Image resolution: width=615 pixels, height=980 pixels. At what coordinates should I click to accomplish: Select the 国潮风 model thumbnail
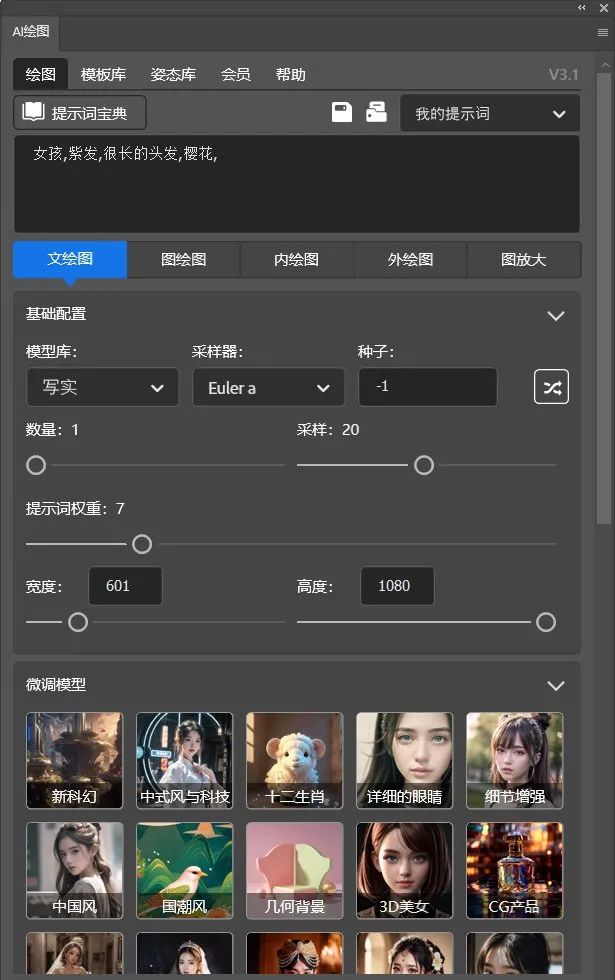184,871
